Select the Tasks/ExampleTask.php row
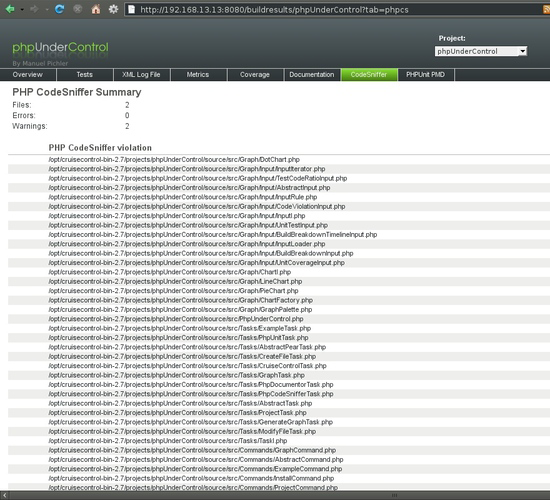Viewport: 550px width, 500px height. click(x=279, y=328)
